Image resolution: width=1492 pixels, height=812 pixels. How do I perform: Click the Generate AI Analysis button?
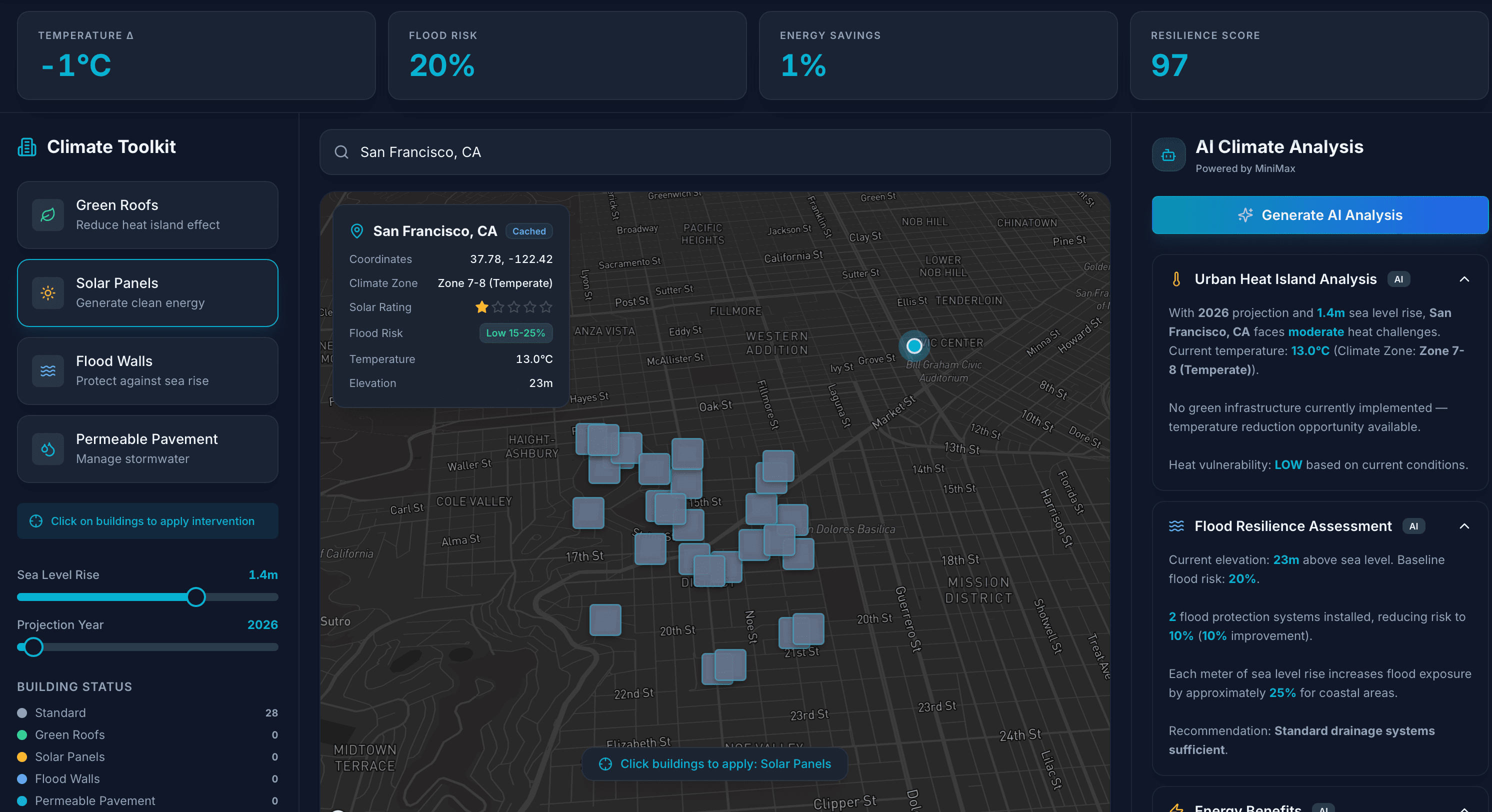1320,215
